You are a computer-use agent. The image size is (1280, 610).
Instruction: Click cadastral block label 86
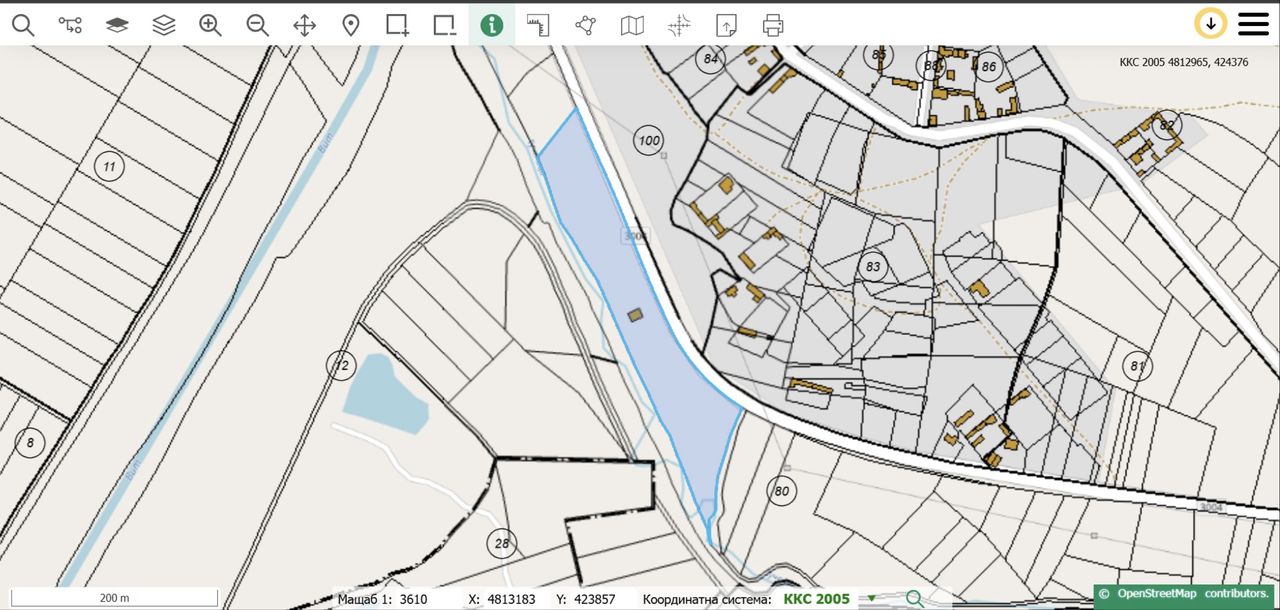click(x=989, y=67)
